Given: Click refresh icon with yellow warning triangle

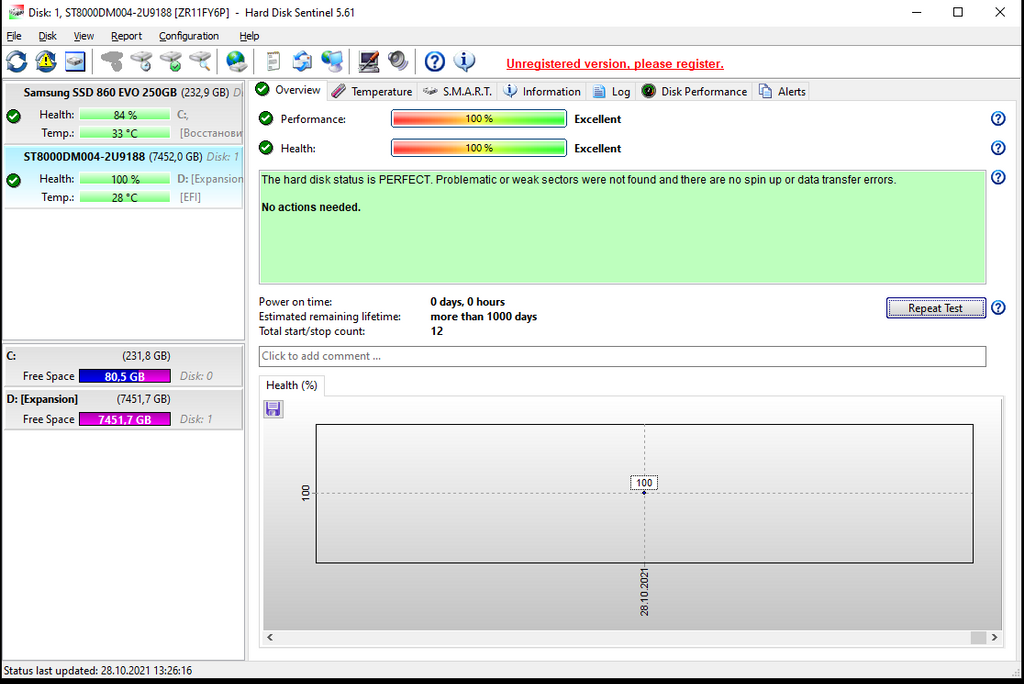Looking at the screenshot, I should click(x=46, y=62).
